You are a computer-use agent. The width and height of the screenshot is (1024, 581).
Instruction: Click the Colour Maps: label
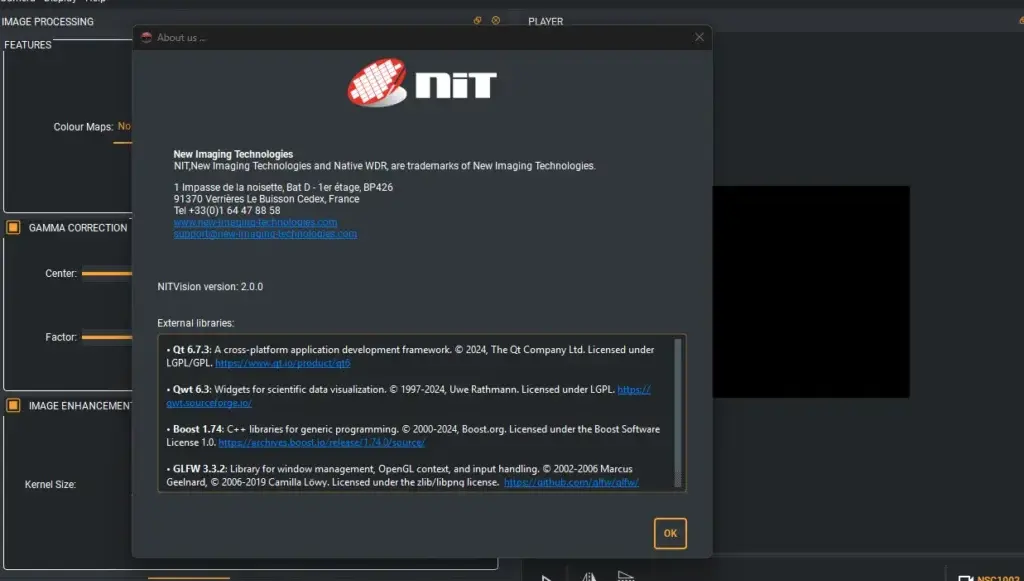[x=83, y=127]
